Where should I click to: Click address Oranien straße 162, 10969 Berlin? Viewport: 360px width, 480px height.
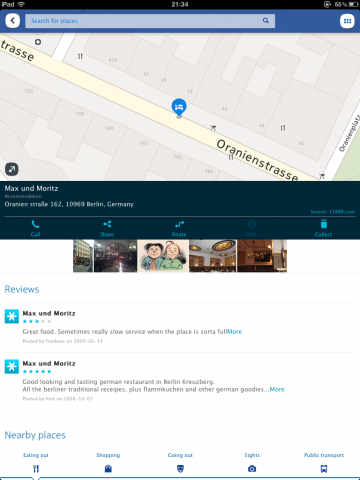[69, 204]
